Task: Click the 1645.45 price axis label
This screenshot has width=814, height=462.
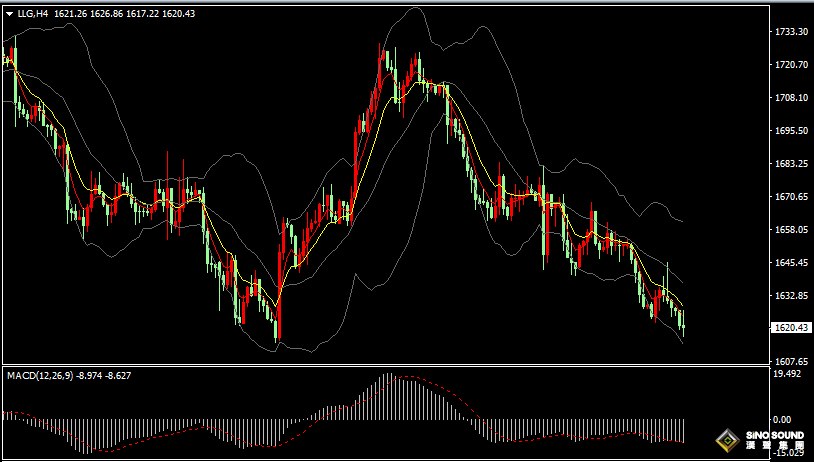Action: pyautogui.click(x=791, y=263)
